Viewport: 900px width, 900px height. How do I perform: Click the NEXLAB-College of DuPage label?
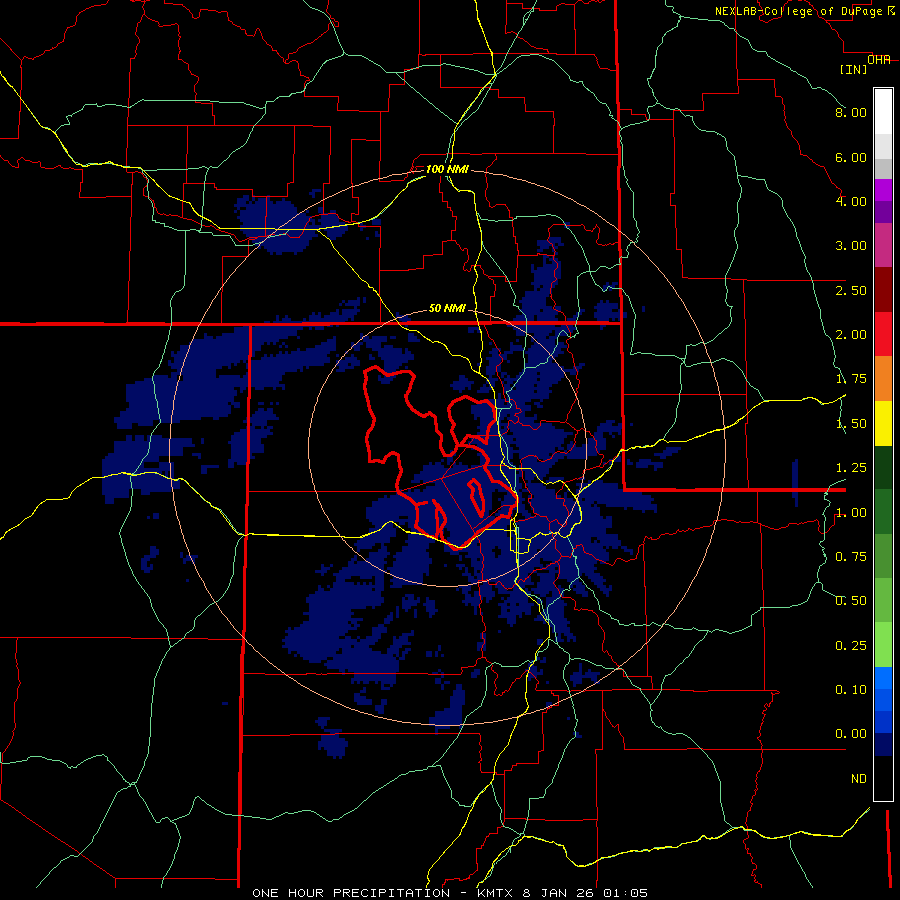798,11
